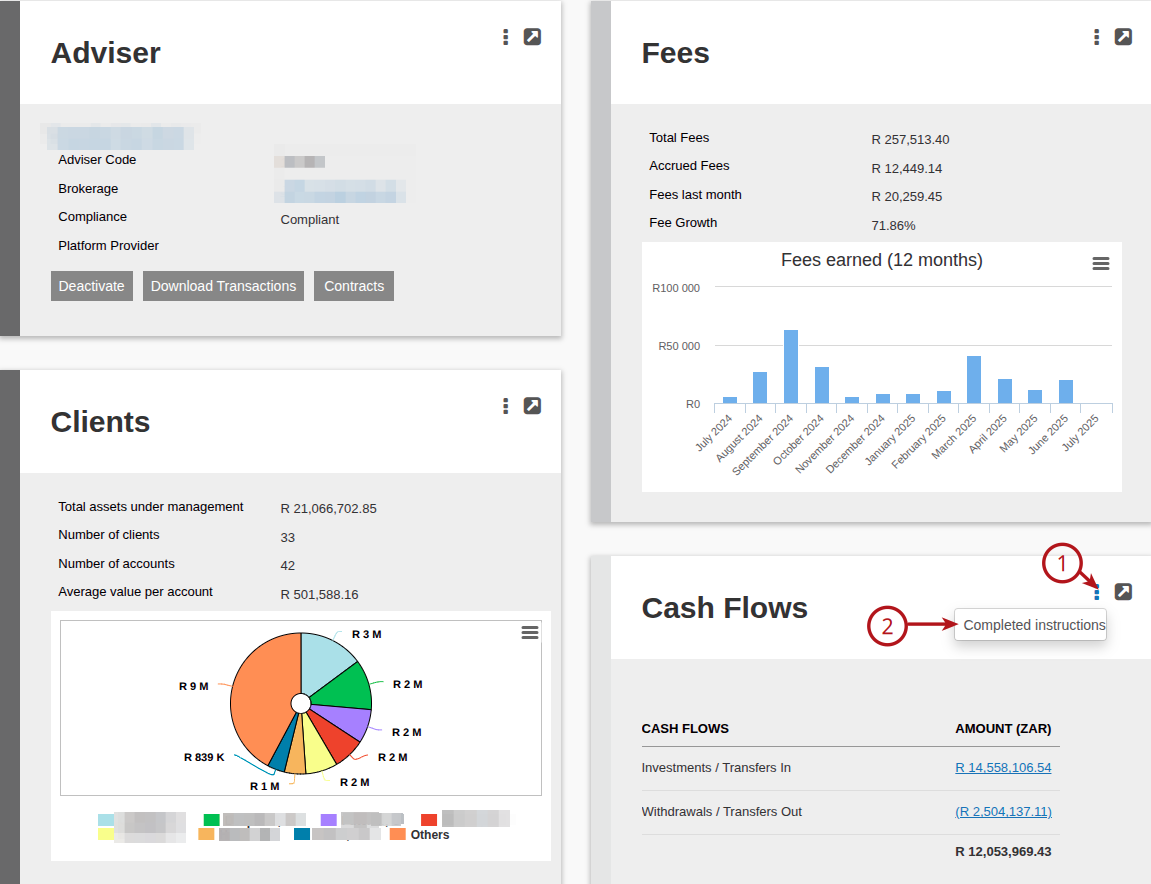Open the Clients card three-dot menu
This screenshot has width=1151, height=884.
coord(505,406)
